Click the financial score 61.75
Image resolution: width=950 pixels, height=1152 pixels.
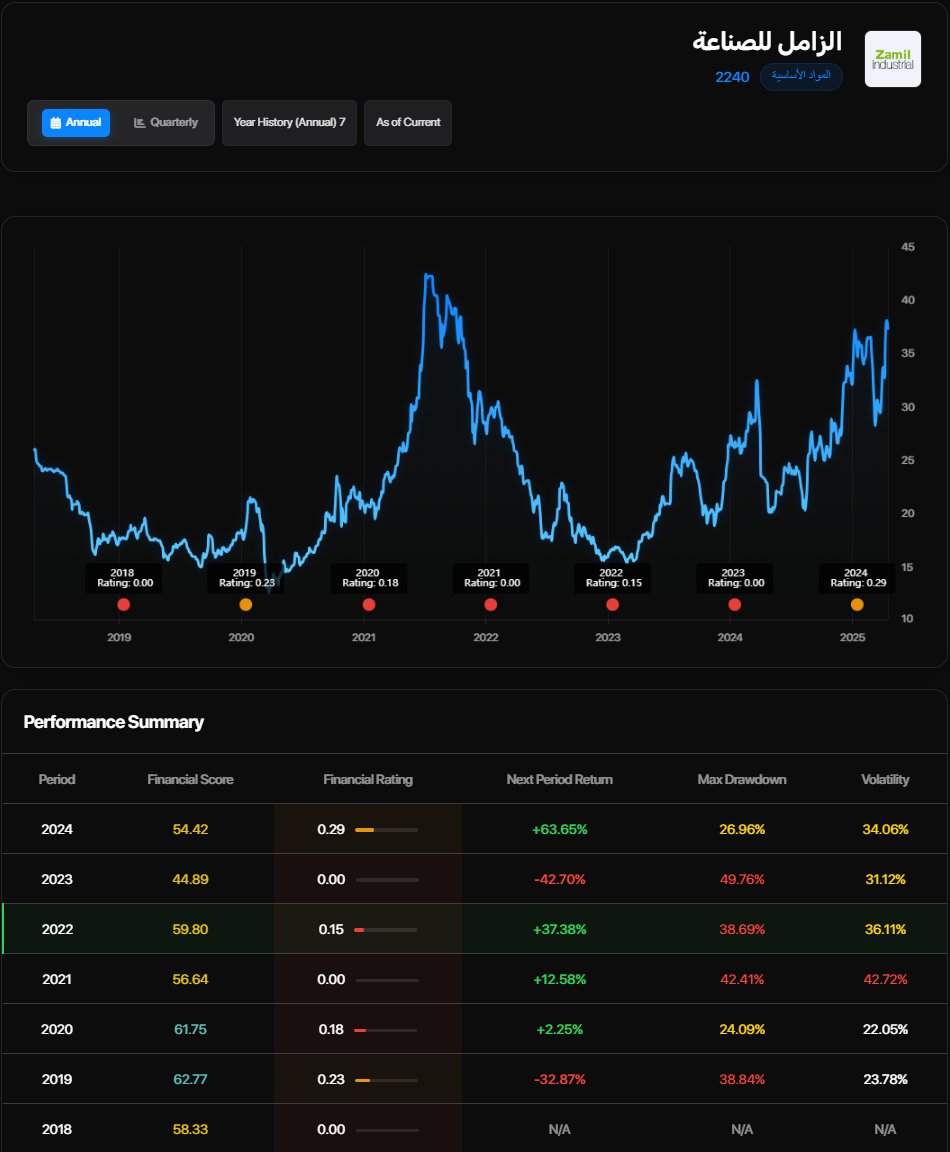tap(190, 1029)
